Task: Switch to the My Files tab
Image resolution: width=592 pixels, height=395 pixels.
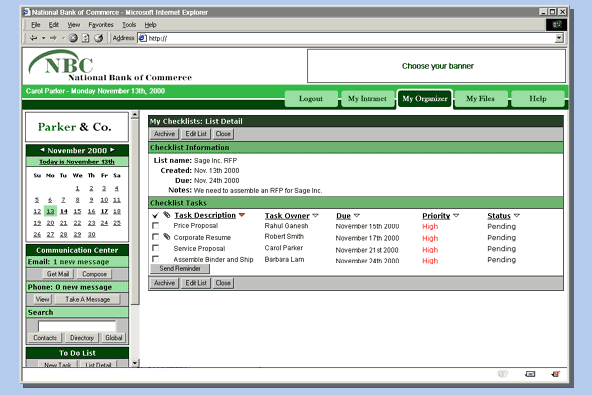Action: [x=480, y=99]
